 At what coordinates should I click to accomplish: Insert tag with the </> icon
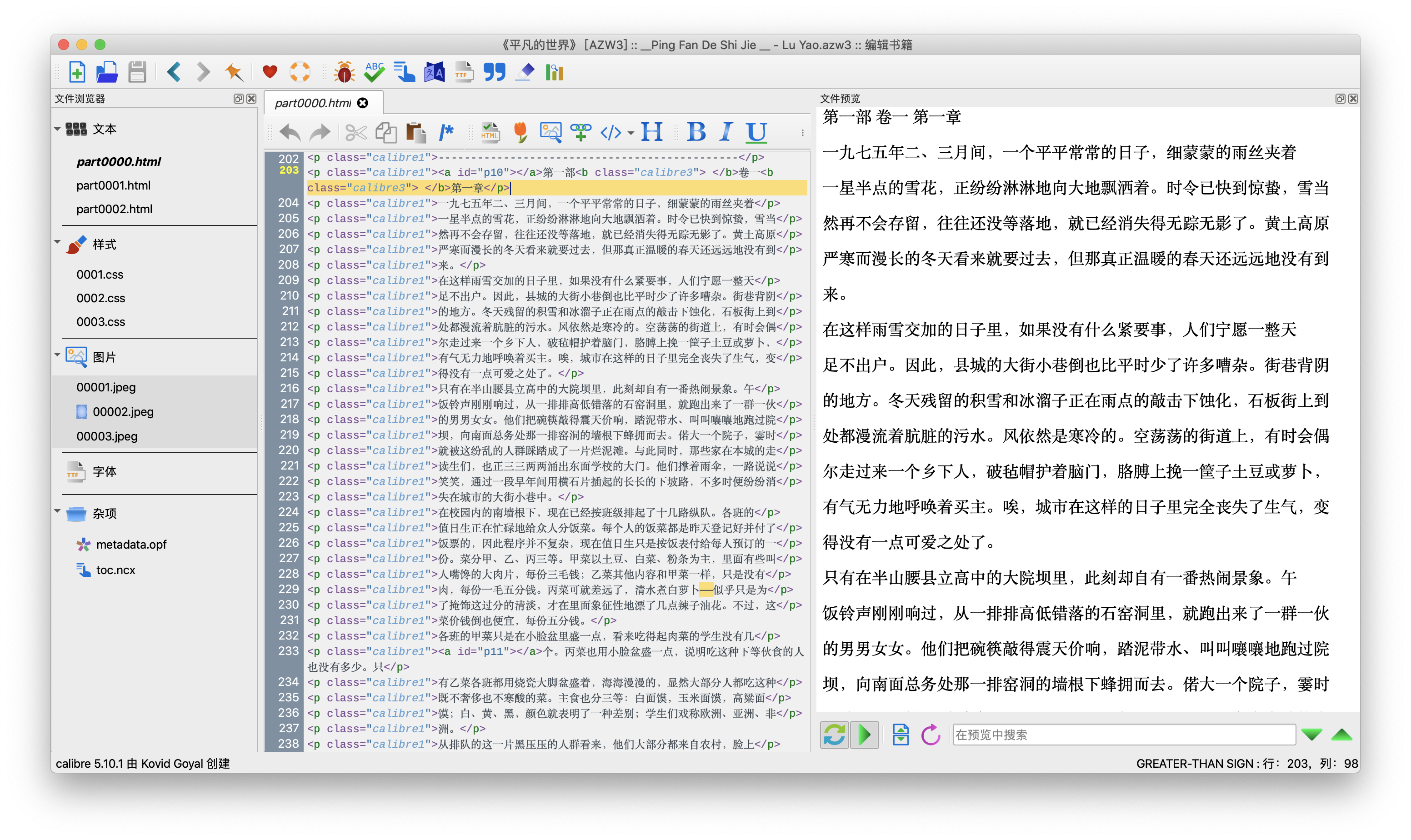coord(611,133)
